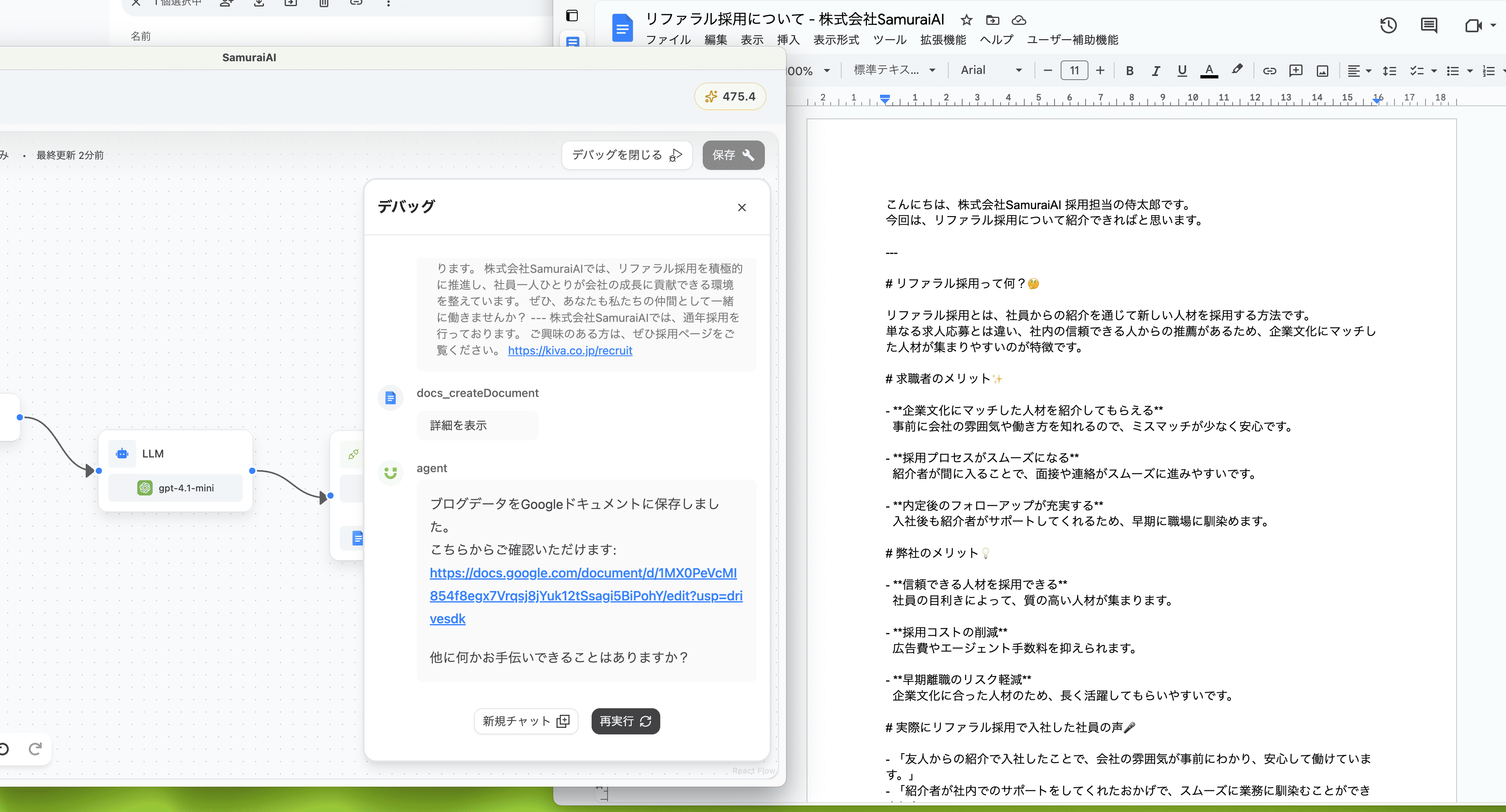This screenshot has height=812, width=1506.
Task: Toggle italic formatting
Action: click(1156, 71)
